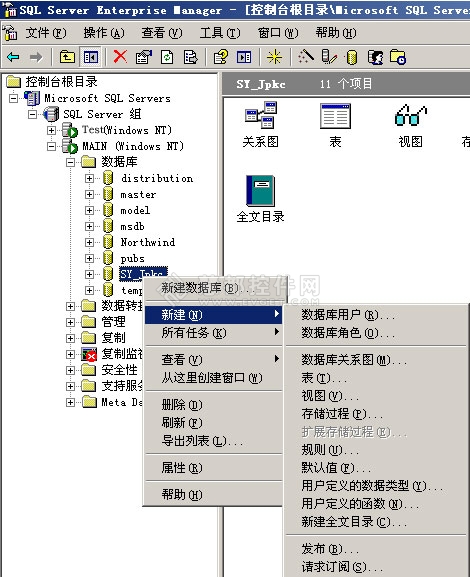Click the new job folder-clock toolbar icon
Image resolution: width=470 pixels, height=577 pixels.
[x=398, y=57]
